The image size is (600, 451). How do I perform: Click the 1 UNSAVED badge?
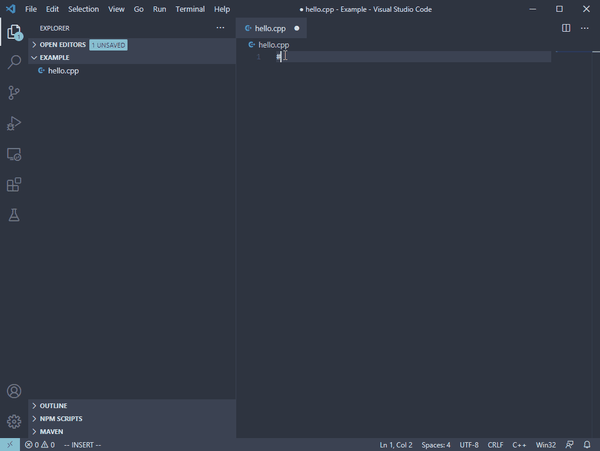point(109,45)
